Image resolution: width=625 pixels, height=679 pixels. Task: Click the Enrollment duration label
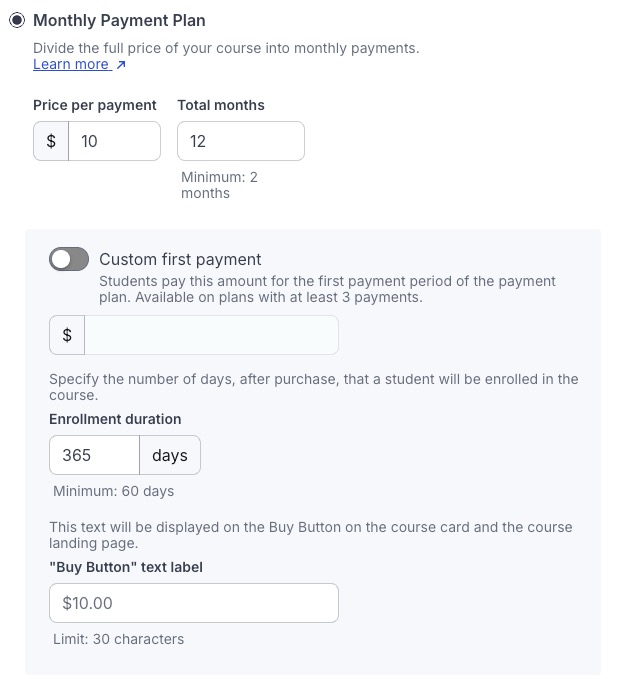[x=115, y=419]
